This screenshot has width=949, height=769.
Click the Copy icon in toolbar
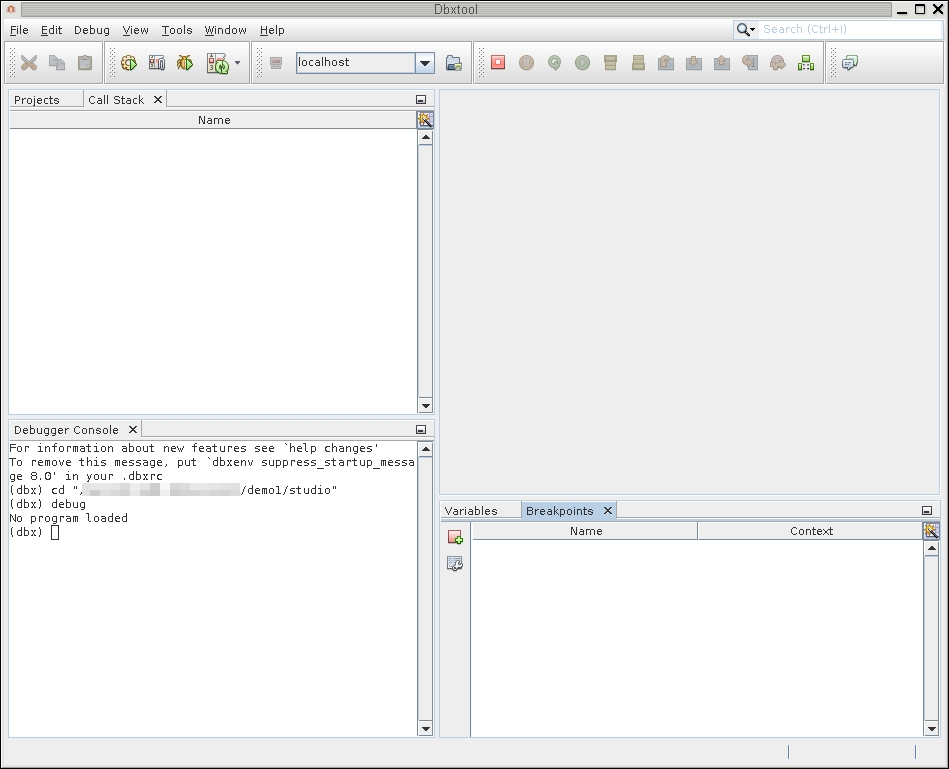coord(57,62)
